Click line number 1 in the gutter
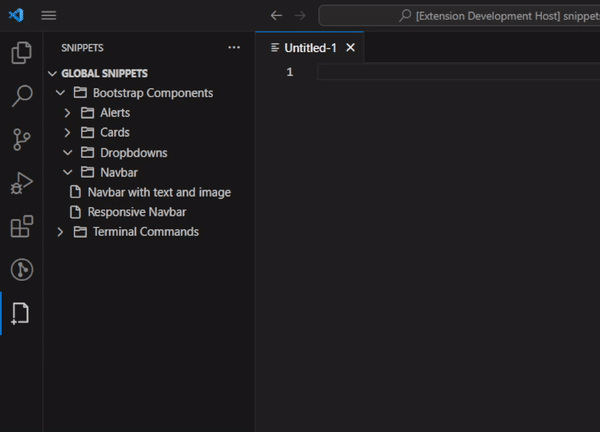This screenshot has height=432, width=600. pos(290,72)
